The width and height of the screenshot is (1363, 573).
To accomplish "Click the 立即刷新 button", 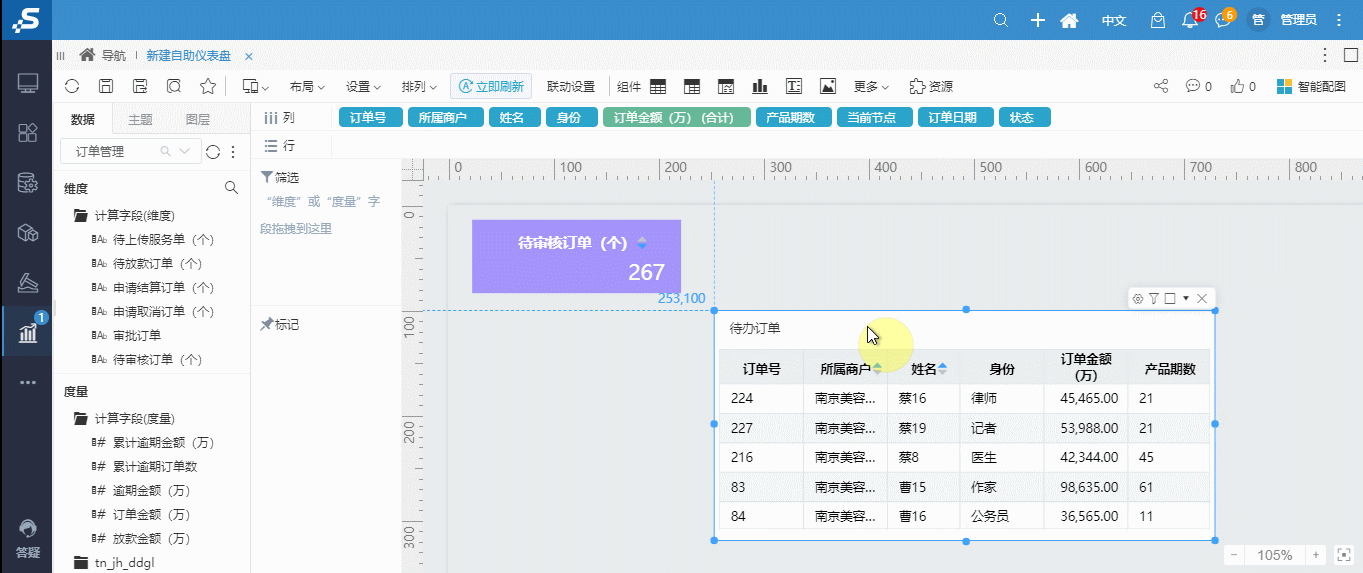I will (x=491, y=86).
